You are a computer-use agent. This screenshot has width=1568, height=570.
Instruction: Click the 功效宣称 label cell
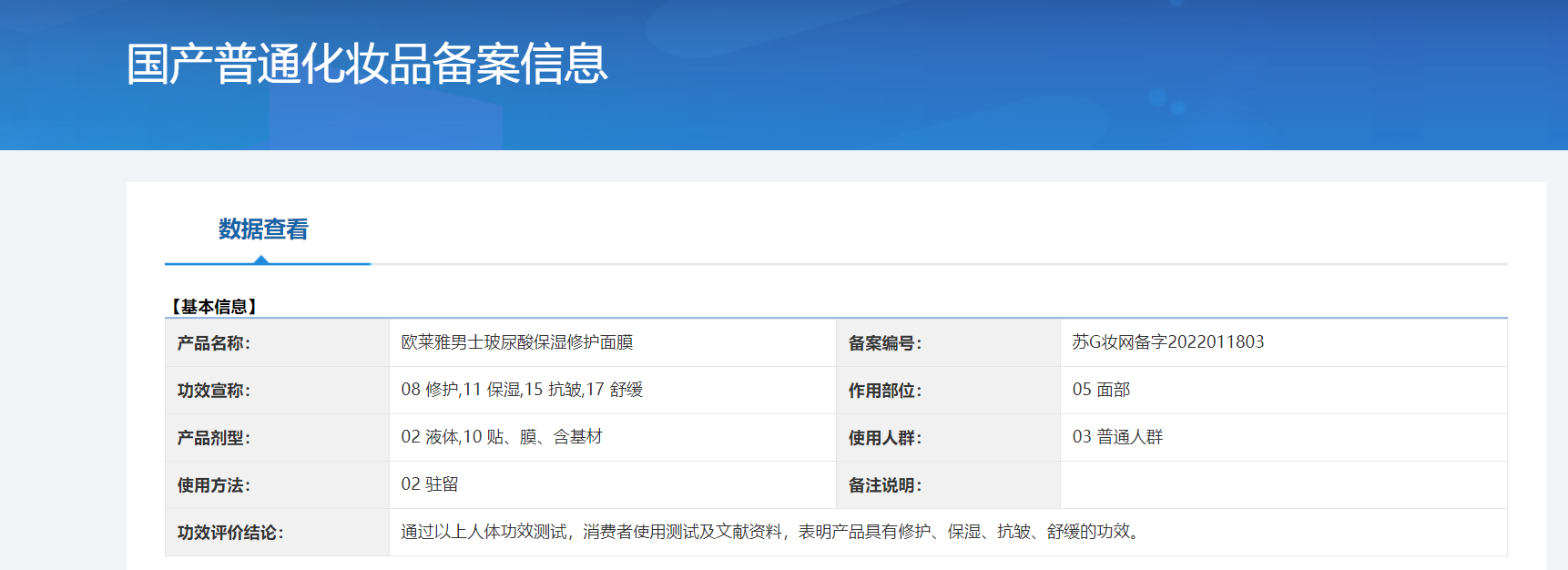pyautogui.click(x=277, y=391)
